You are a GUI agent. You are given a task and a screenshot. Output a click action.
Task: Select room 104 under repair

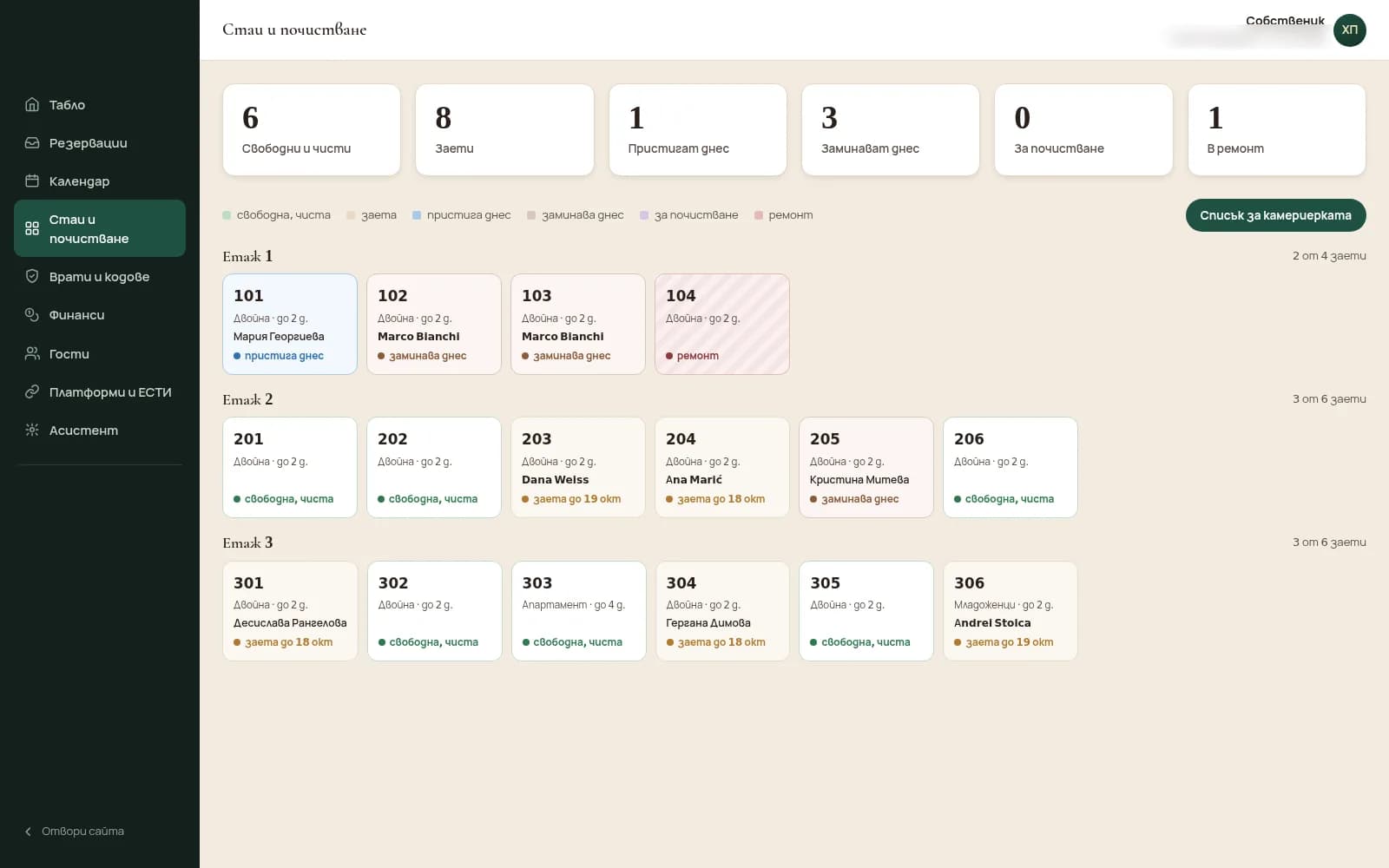[x=722, y=325]
